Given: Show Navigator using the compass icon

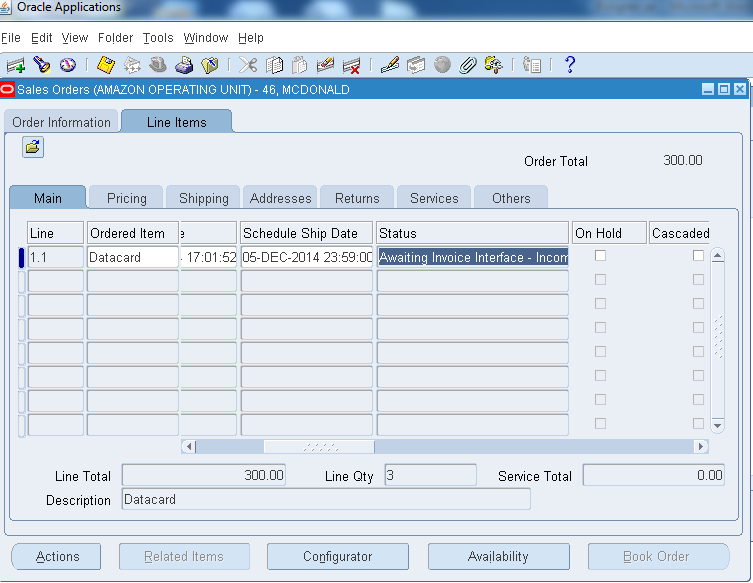Looking at the screenshot, I should tap(68, 65).
